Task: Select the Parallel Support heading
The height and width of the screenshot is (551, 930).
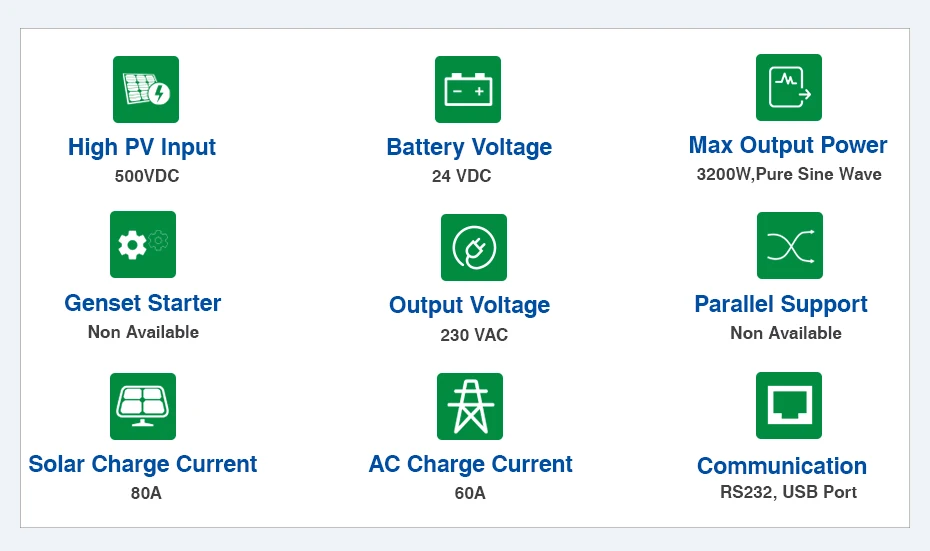Action: [781, 304]
